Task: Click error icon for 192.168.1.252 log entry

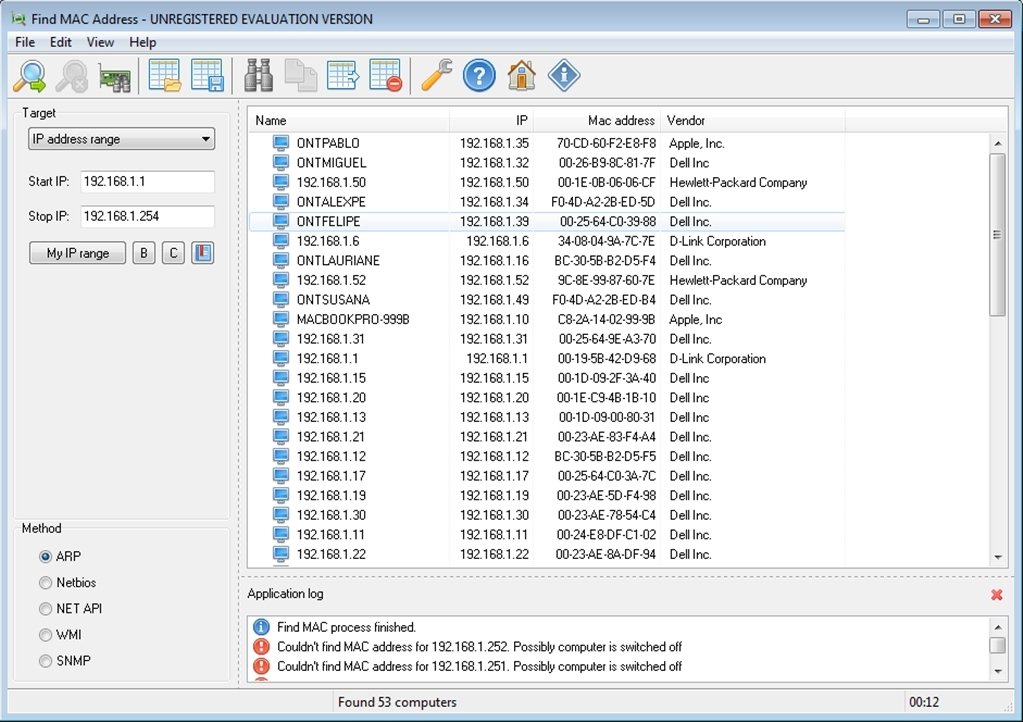Action: click(261, 646)
